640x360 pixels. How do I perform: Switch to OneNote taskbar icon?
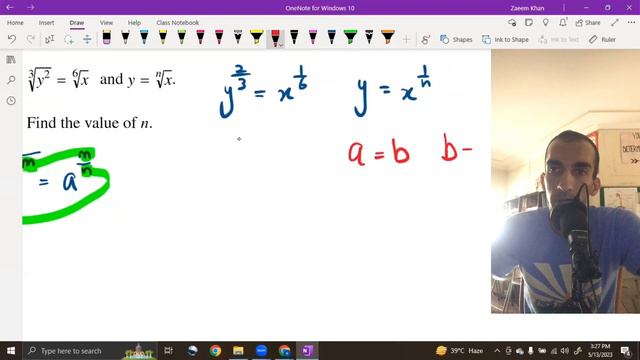pos(307,351)
